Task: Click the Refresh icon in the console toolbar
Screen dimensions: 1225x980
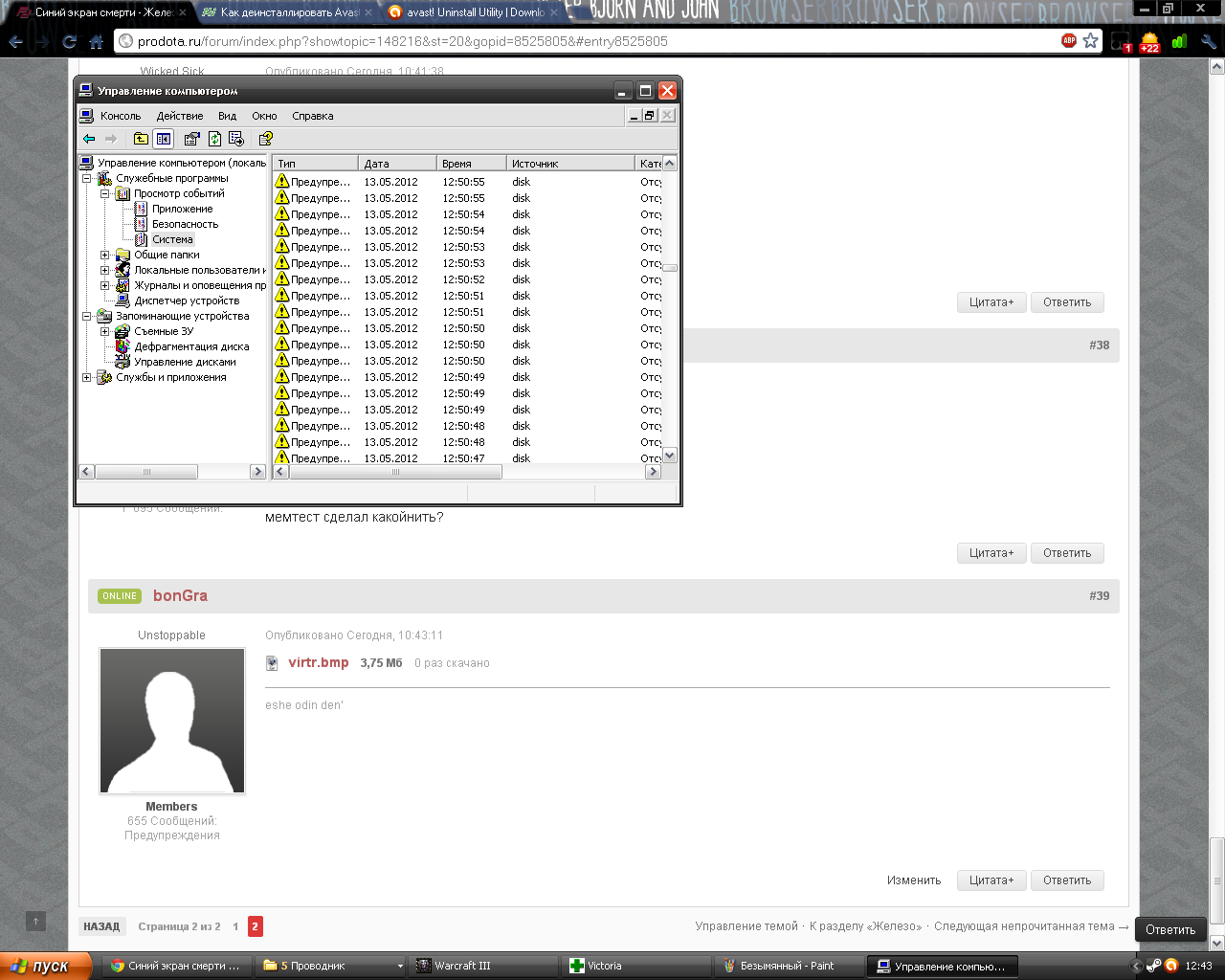Action: pyautogui.click(x=214, y=139)
